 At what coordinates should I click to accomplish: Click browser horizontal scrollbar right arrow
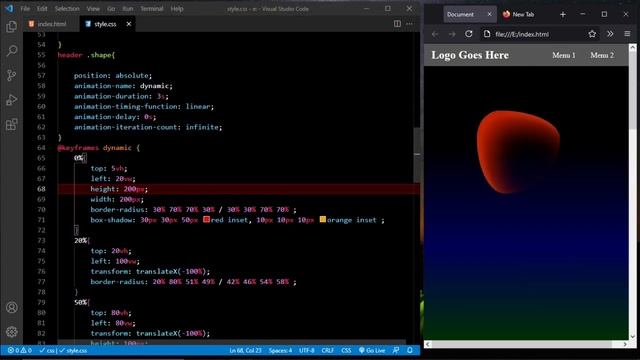point(625,344)
